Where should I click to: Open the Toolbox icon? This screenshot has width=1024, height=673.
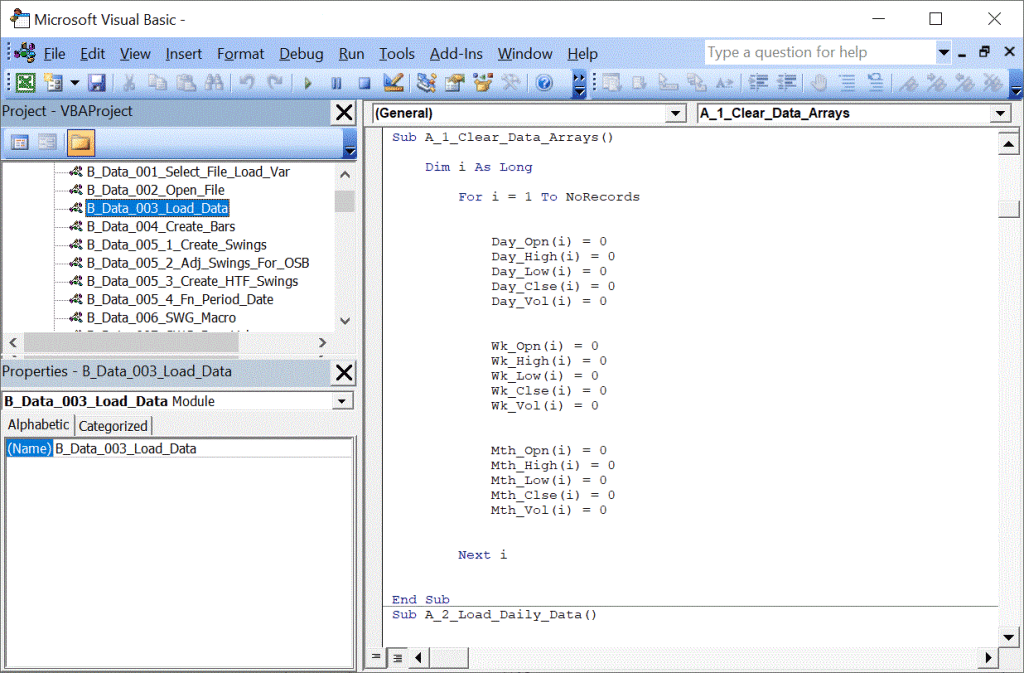[511, 82]
